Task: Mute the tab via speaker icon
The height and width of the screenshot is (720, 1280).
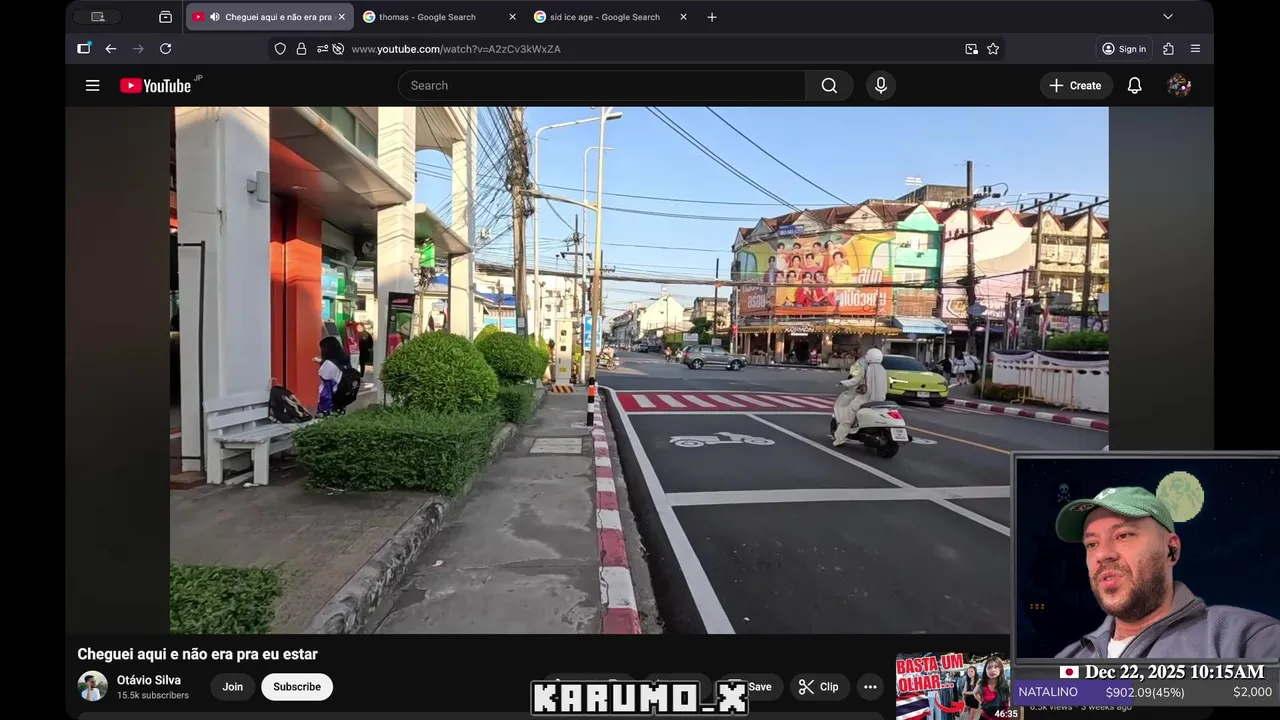Action: pyautogui.click(x=215, y=17)
